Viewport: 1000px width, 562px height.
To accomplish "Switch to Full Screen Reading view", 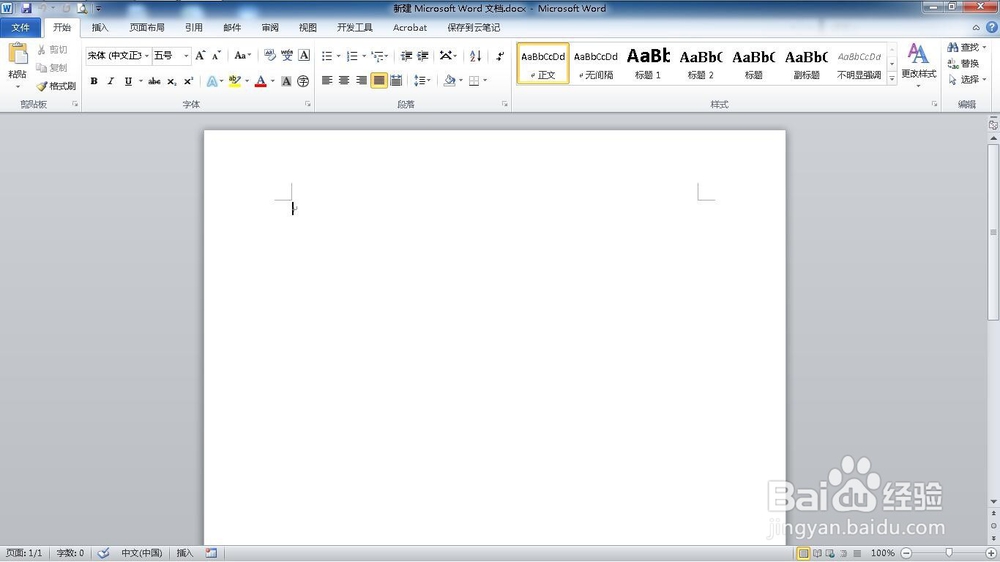I will (x=817, y=553).
